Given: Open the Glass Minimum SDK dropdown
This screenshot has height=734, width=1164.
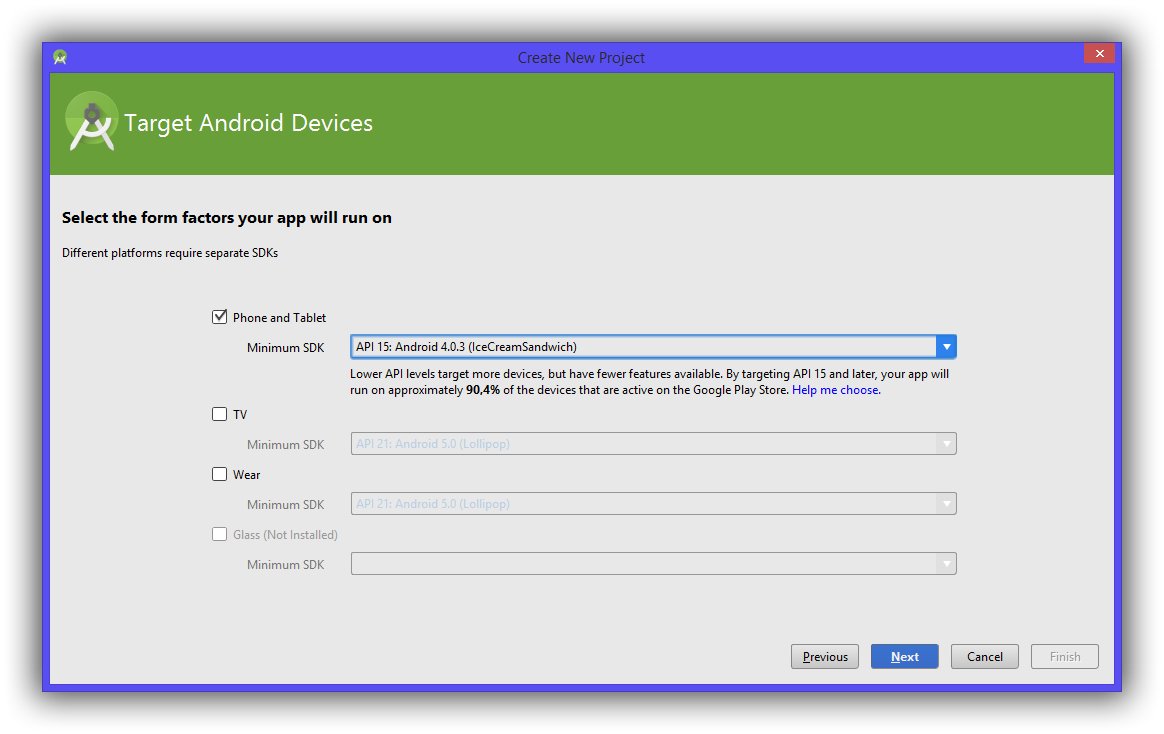Looking at the screenshot, I should pos(653,564).
